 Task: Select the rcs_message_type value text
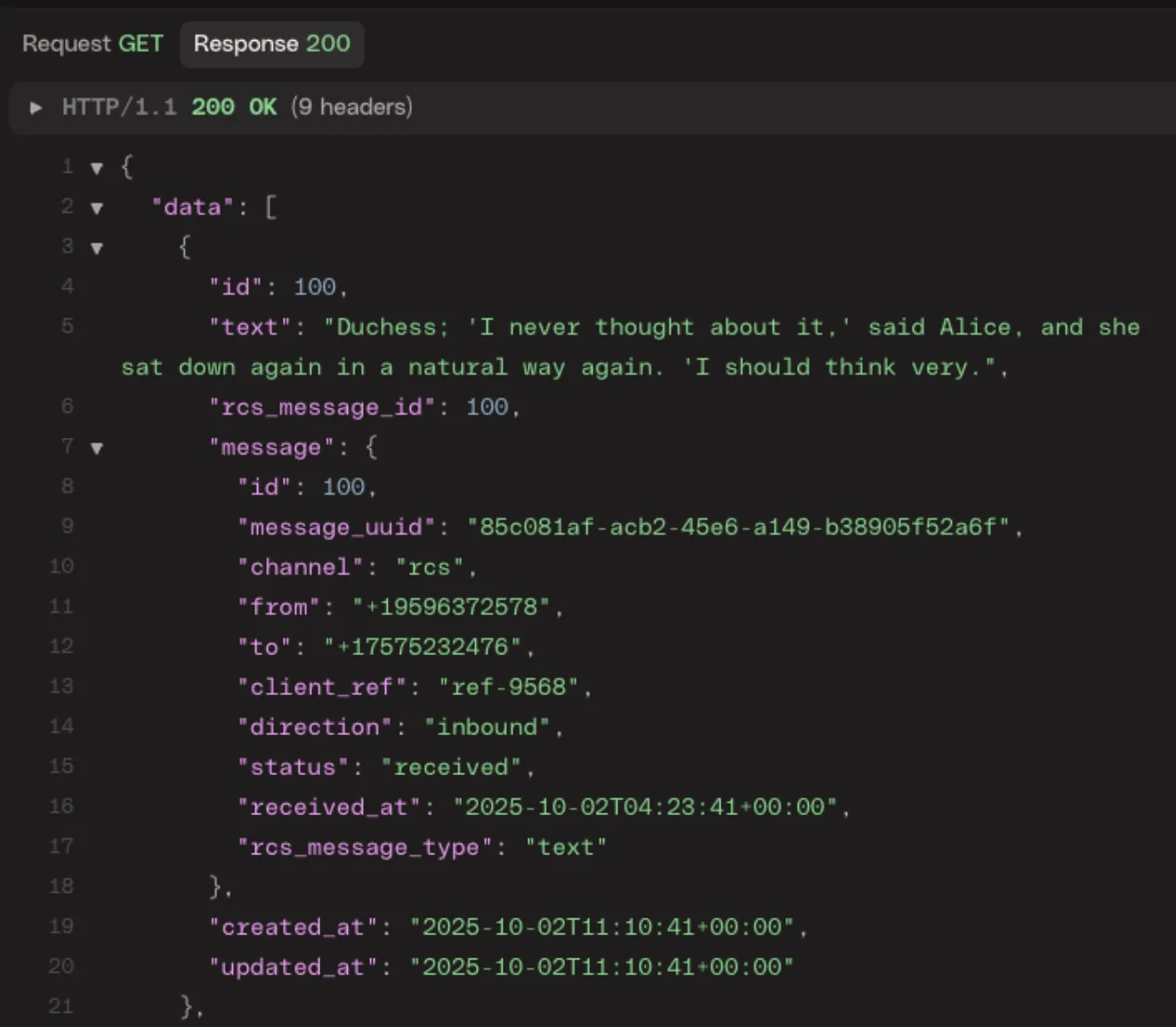coord(567,846)
